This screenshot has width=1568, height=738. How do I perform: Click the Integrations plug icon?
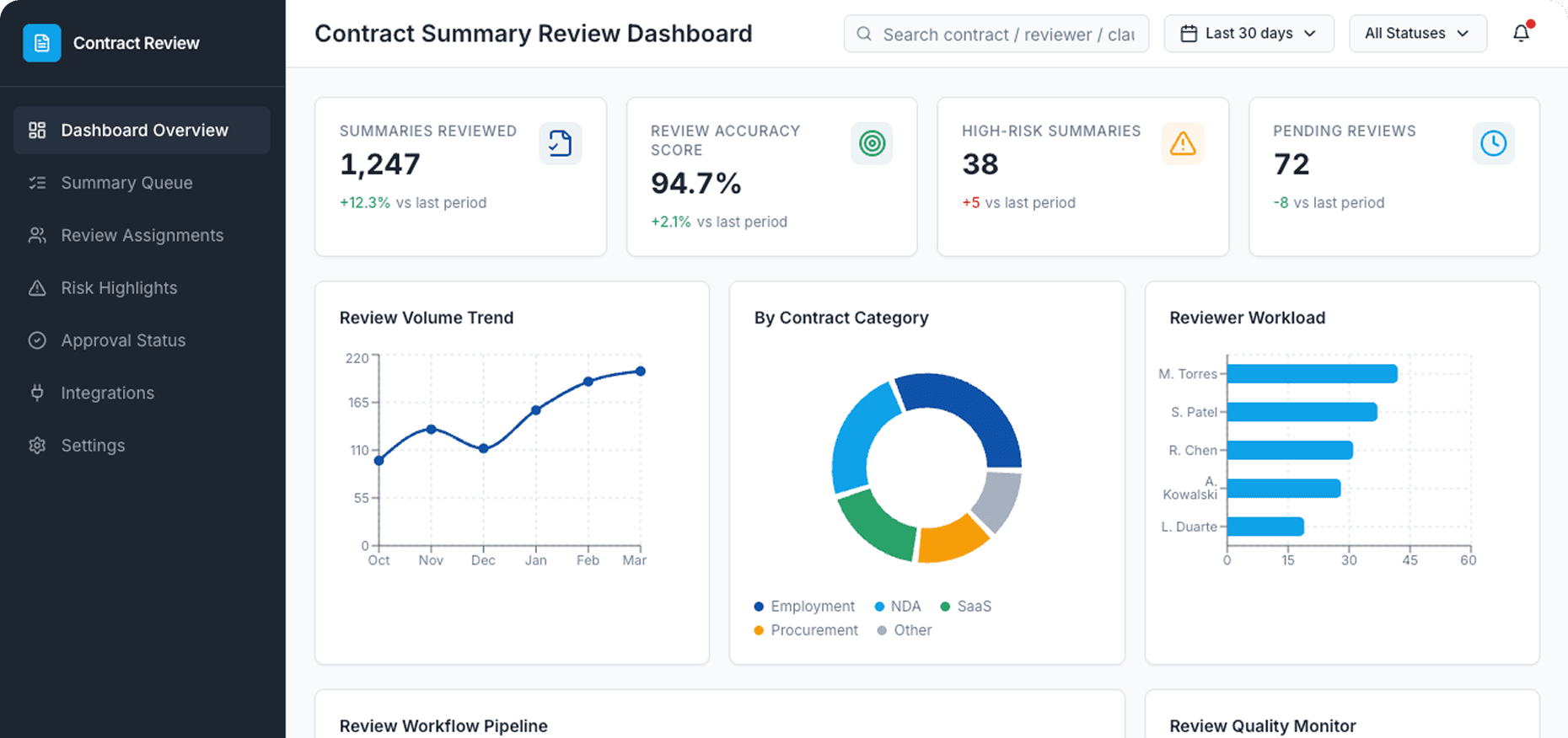pos(37,393)
